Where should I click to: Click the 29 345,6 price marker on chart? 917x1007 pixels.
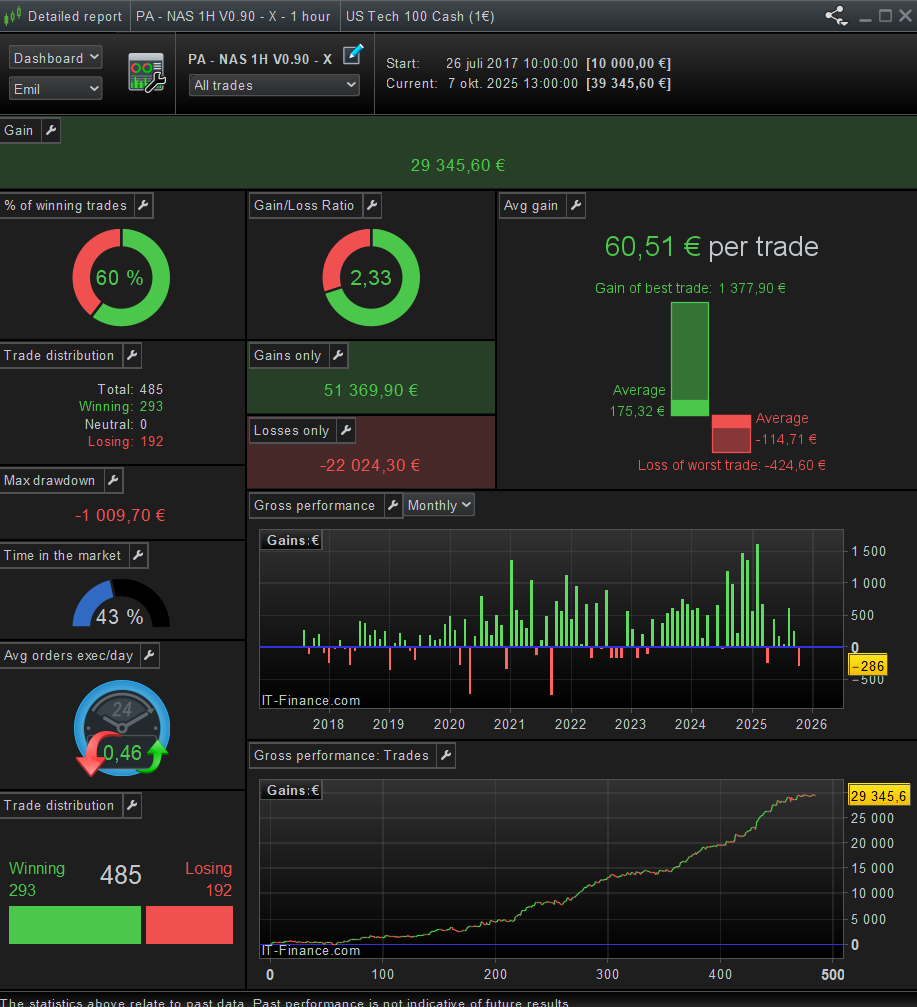click(877, 796)
